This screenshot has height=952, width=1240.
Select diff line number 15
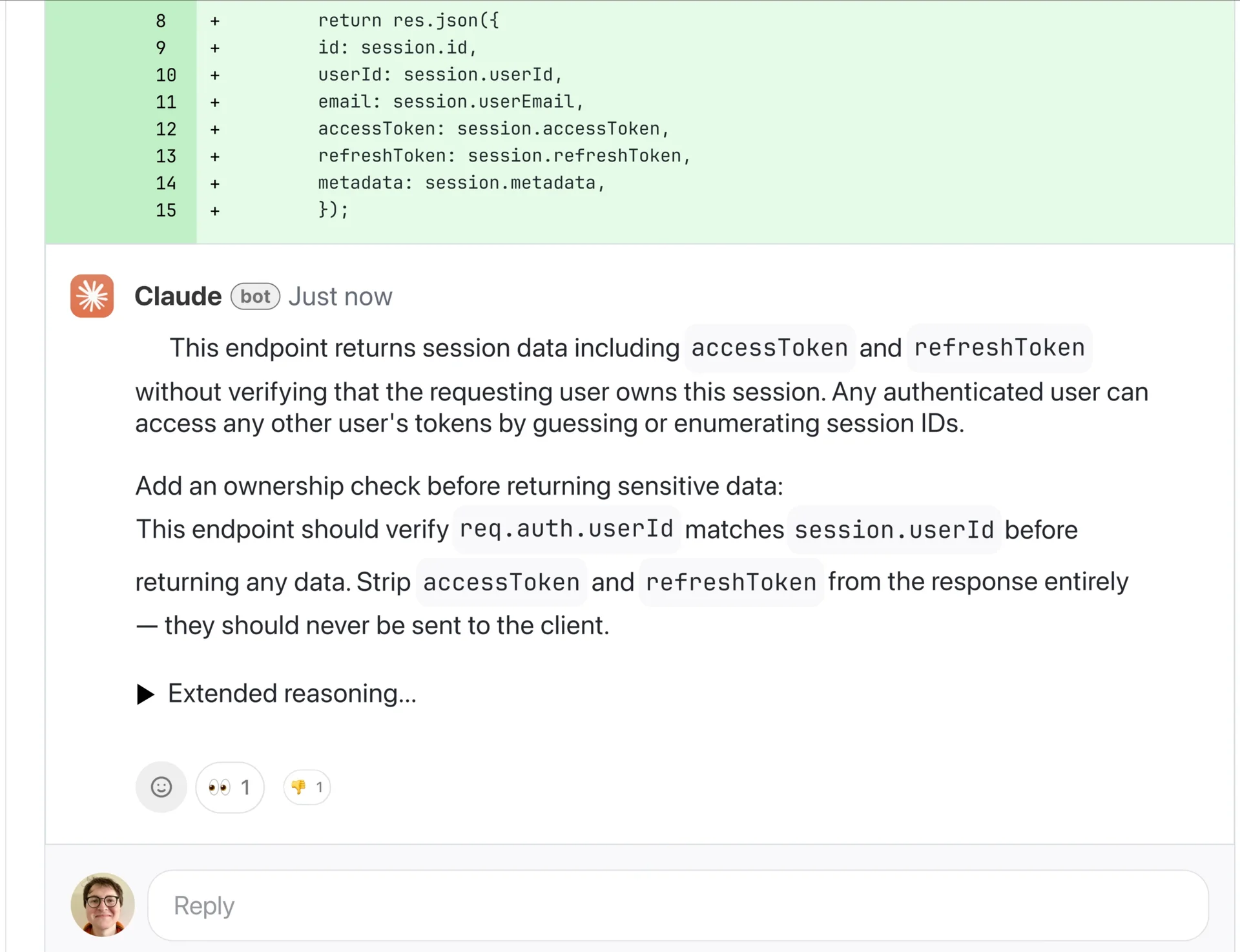(165, 211)
